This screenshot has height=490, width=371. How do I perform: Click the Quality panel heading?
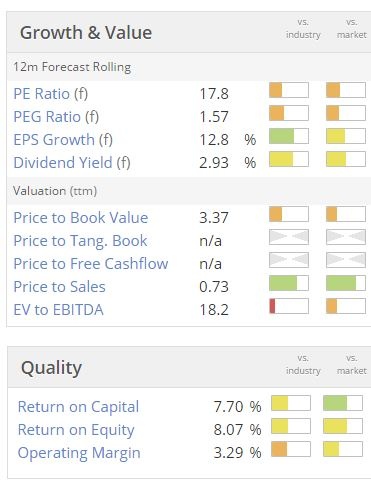tap(51, 368)
